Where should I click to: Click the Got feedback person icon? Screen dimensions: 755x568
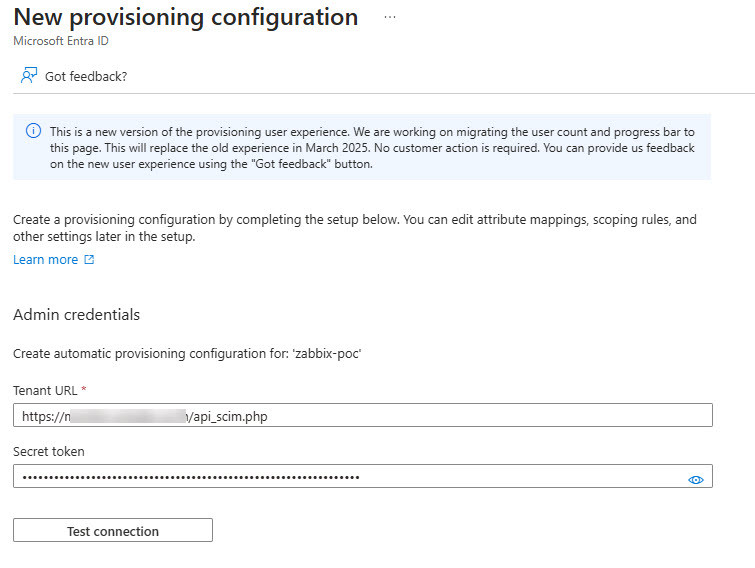point(29,76)
